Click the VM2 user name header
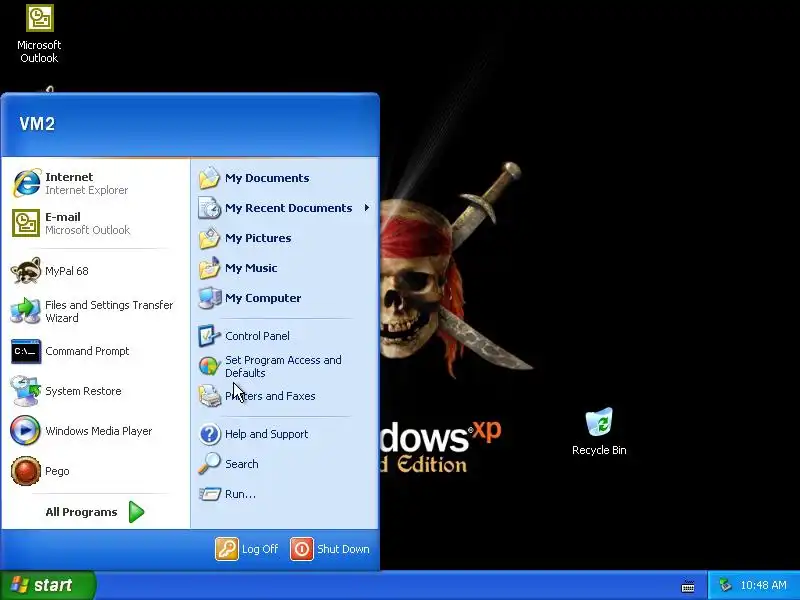 [37, 123]
